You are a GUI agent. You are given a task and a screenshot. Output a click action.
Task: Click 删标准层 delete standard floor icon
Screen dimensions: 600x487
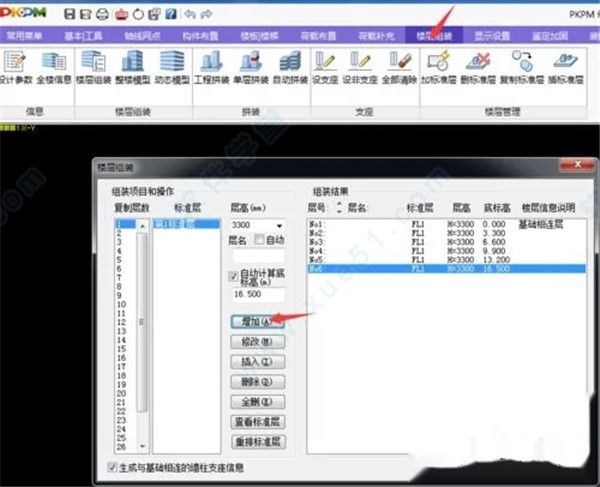point(478,67)
